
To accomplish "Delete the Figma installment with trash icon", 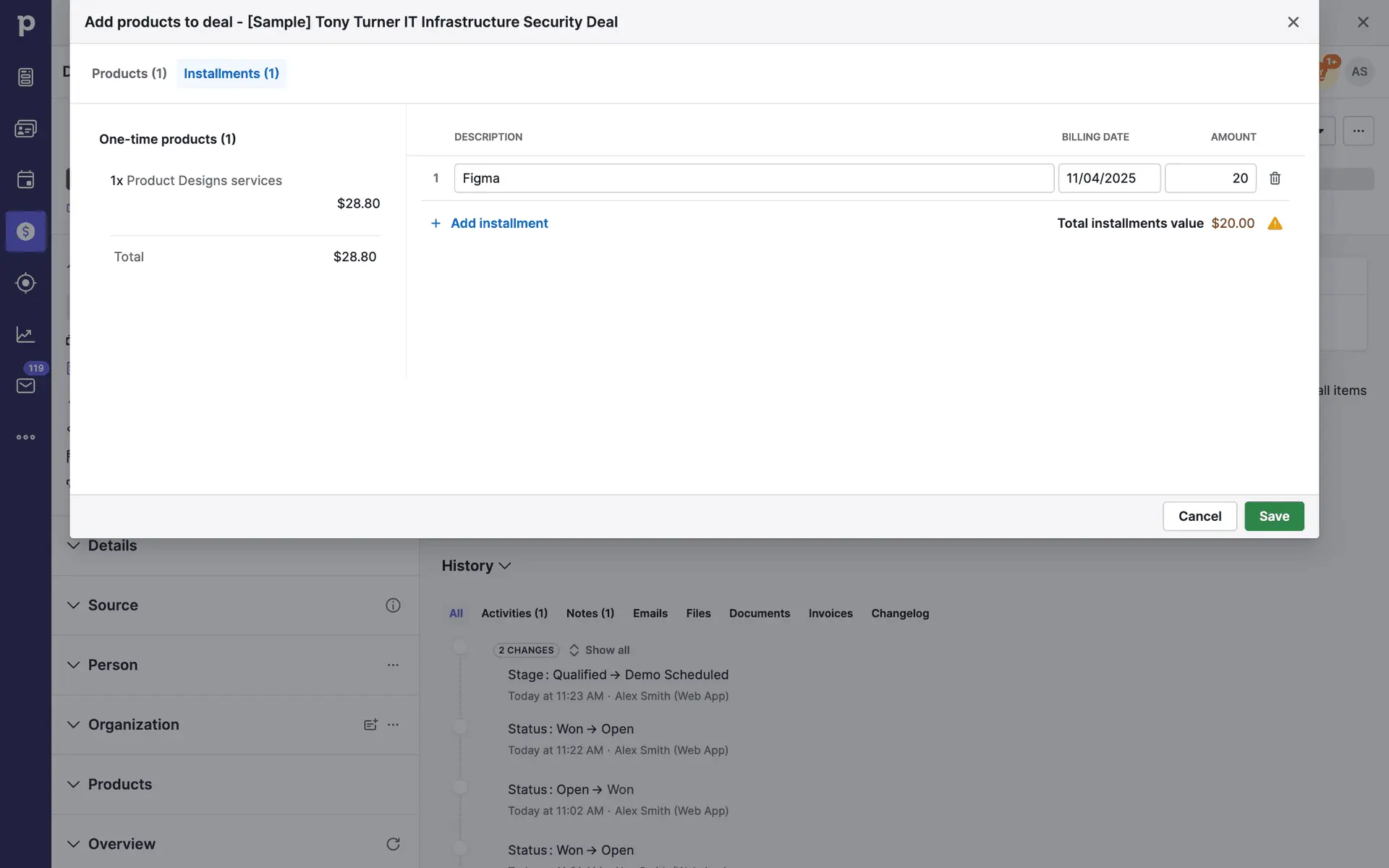I will [1275, 178].
